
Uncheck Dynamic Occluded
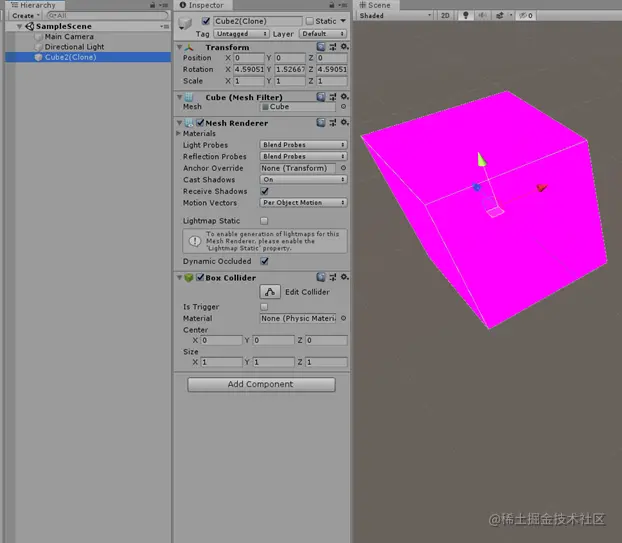tap(265, 261)
